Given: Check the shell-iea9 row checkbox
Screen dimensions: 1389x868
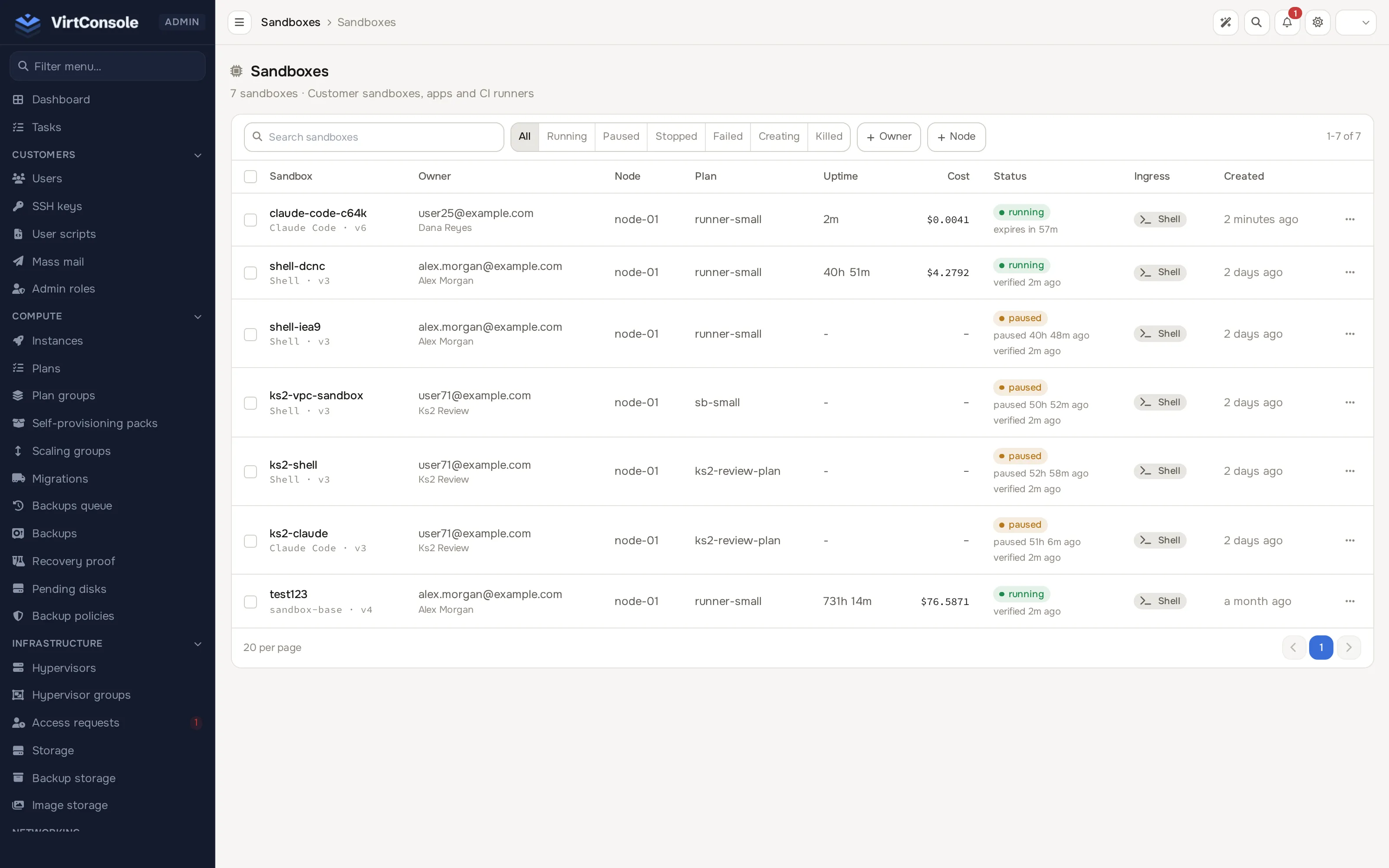Looking at the screenshot, I should (x=250, y=334).
